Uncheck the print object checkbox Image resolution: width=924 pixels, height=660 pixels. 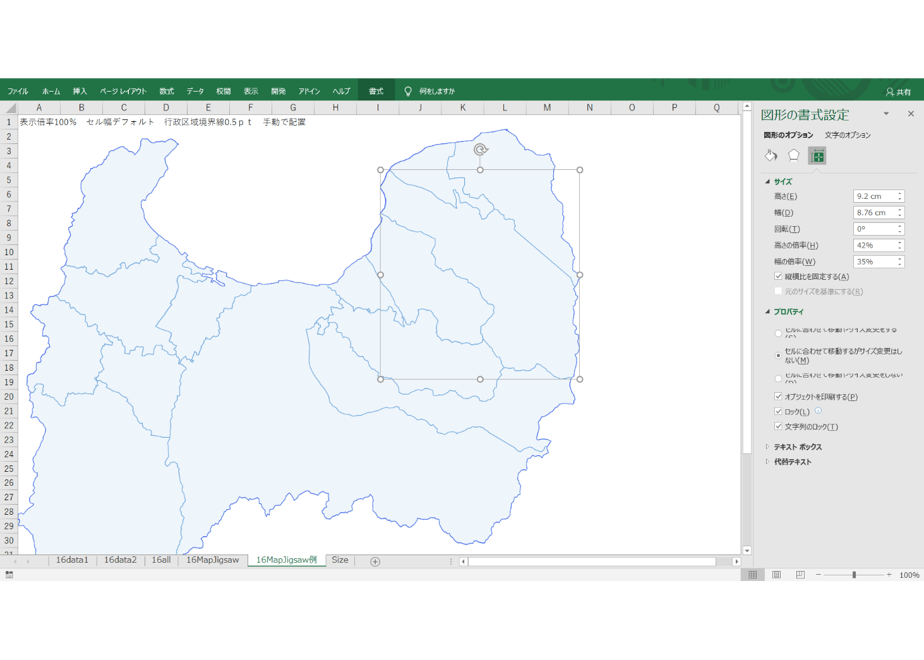(x=778, y=397)
